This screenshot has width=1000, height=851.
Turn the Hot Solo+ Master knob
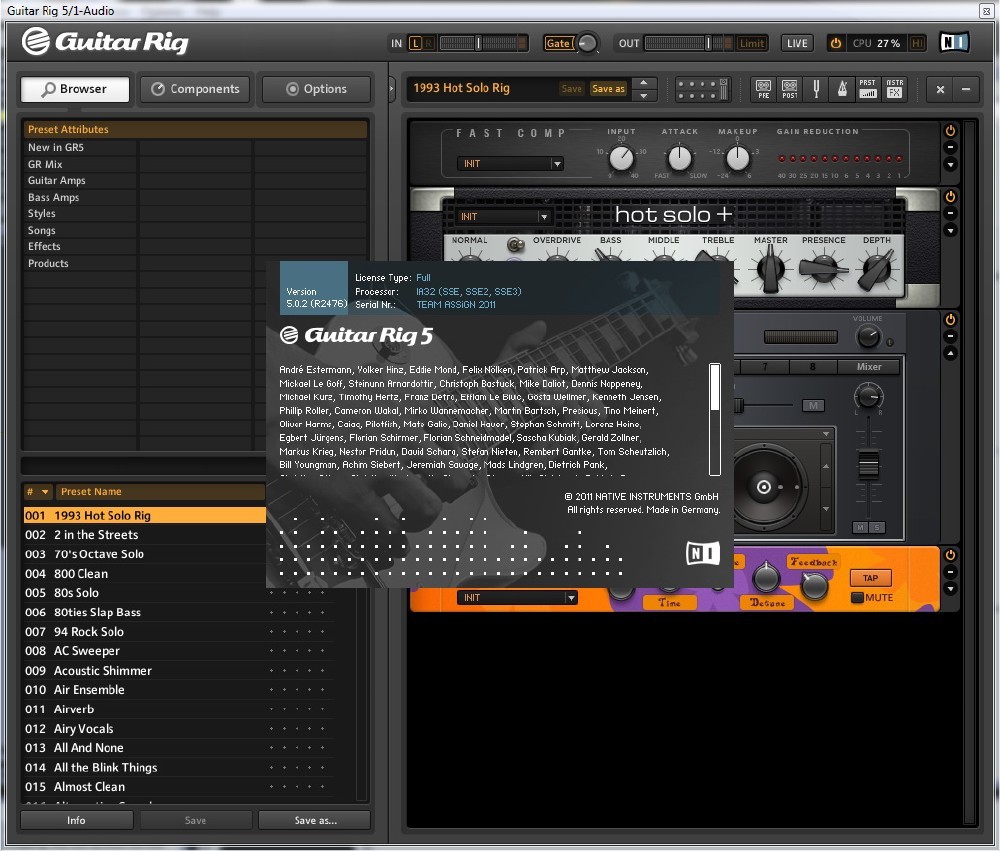[770, 269]
